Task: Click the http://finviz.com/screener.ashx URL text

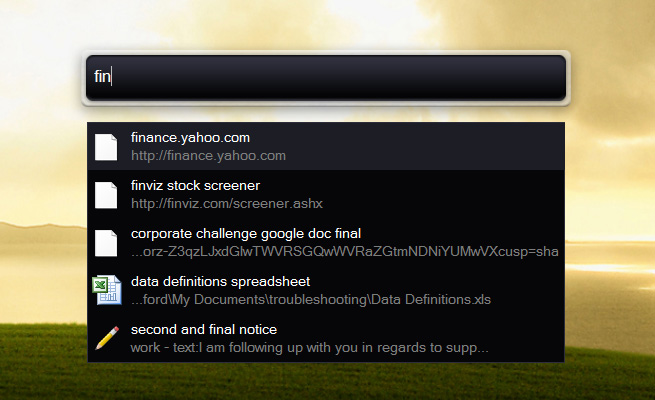Action: [227, 204]
